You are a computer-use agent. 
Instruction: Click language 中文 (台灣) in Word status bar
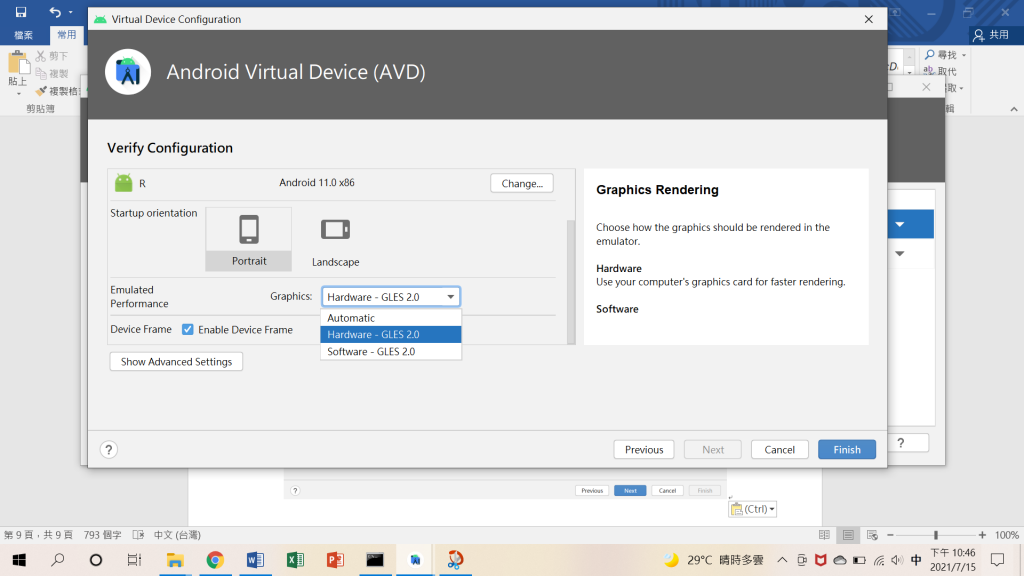[x=177, y=535]
